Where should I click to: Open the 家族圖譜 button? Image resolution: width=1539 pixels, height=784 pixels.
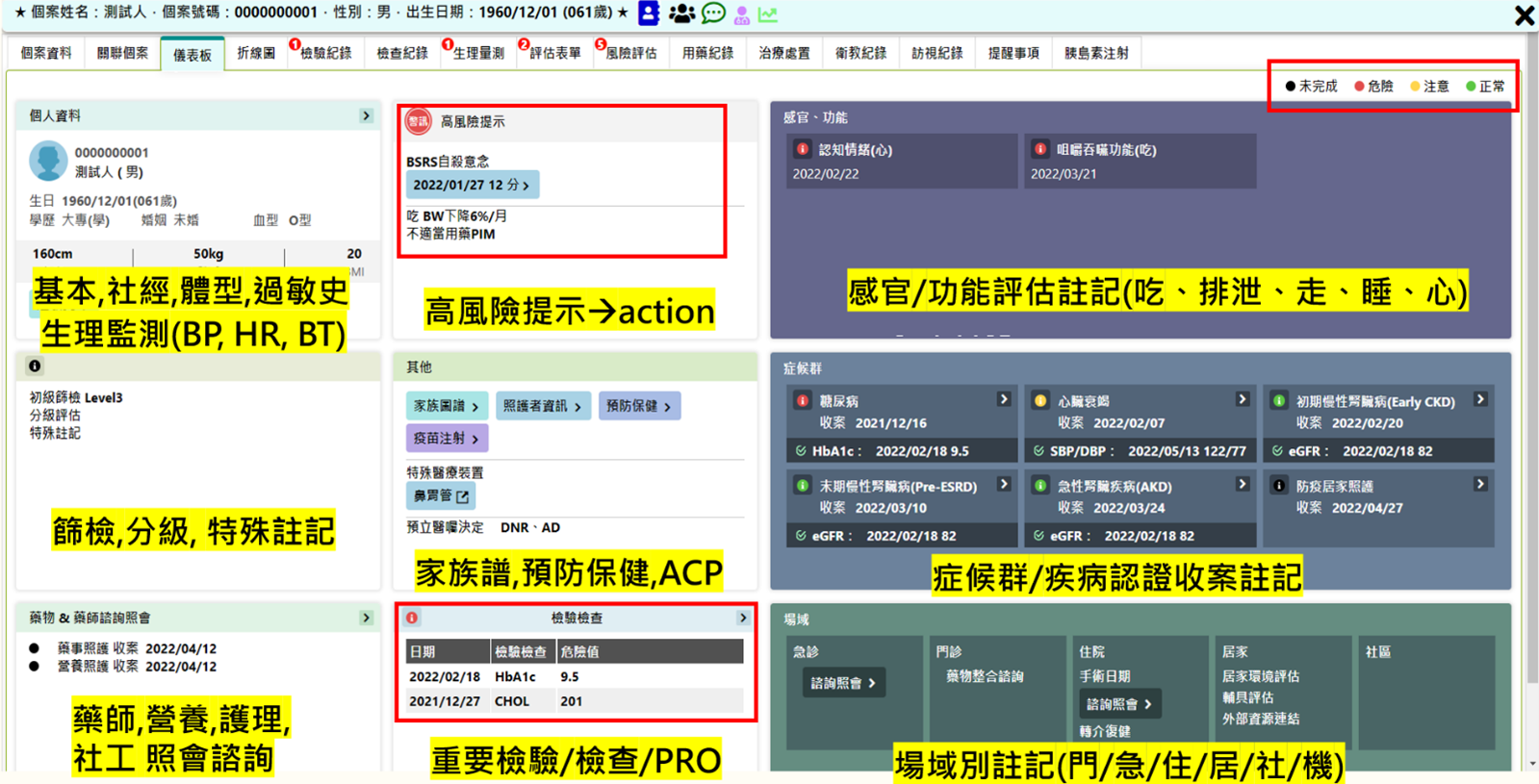pos(446,406)
